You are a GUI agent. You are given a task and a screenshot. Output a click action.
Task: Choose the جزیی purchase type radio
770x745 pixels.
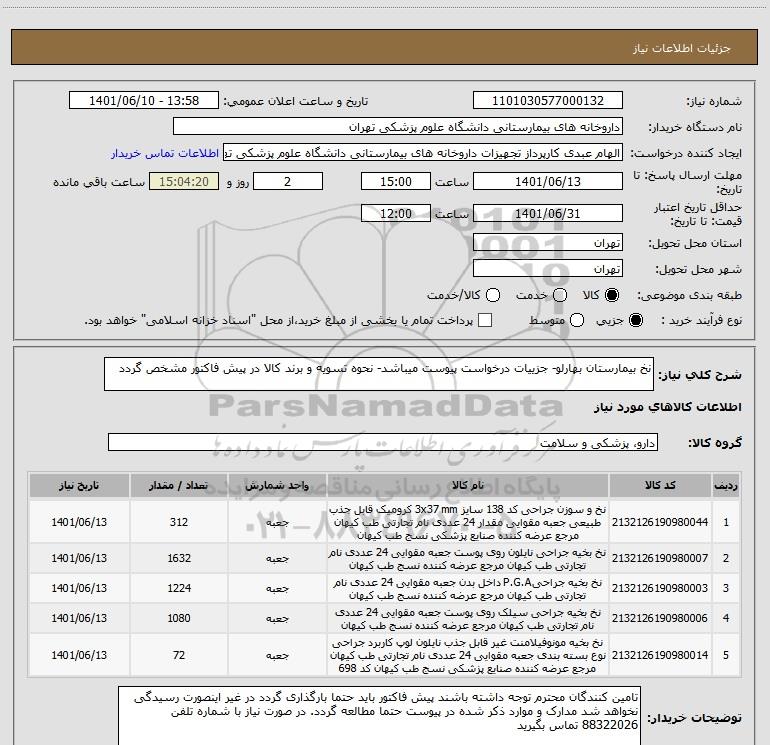635,320
